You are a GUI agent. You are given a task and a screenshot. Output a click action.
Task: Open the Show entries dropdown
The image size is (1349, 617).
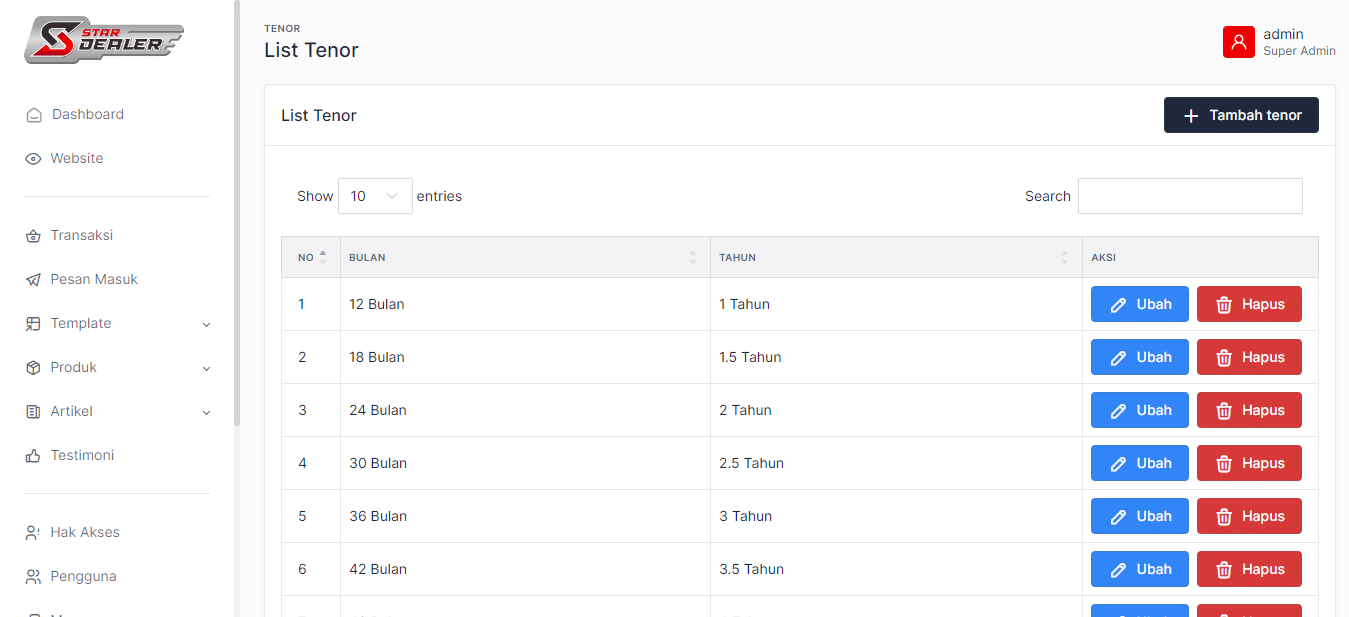(375, 196)
